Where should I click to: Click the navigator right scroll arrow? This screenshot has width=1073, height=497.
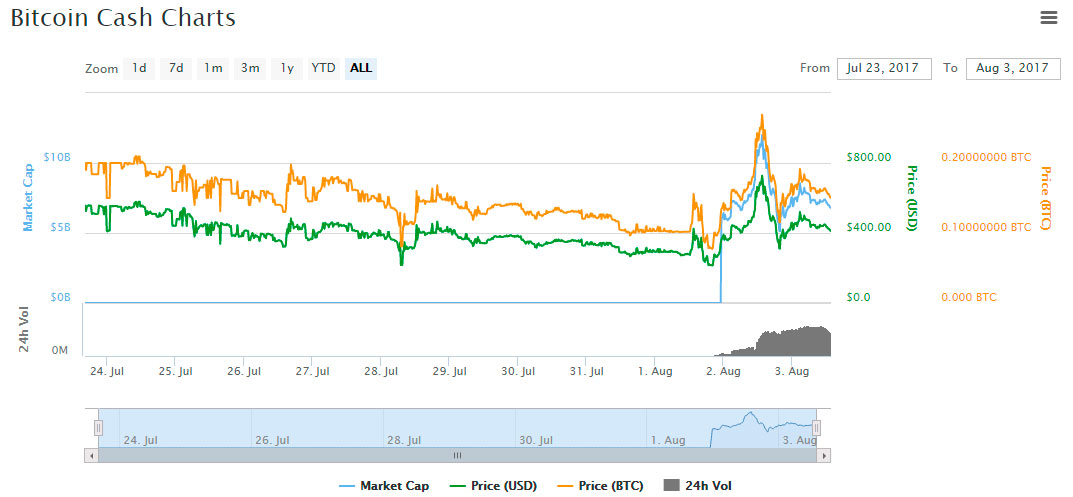point(825,455)
